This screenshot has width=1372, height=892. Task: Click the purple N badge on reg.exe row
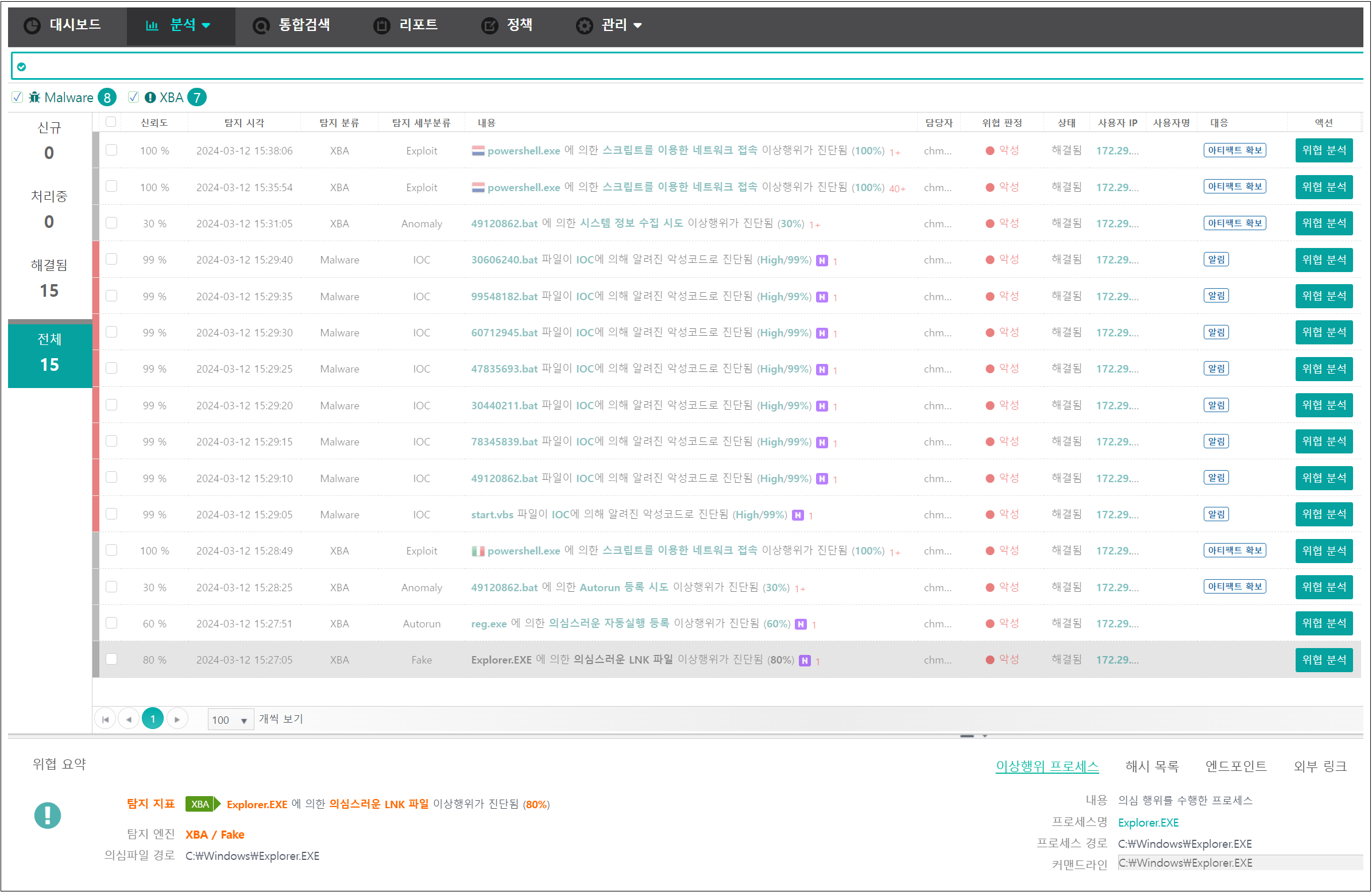tap(801, 624)
